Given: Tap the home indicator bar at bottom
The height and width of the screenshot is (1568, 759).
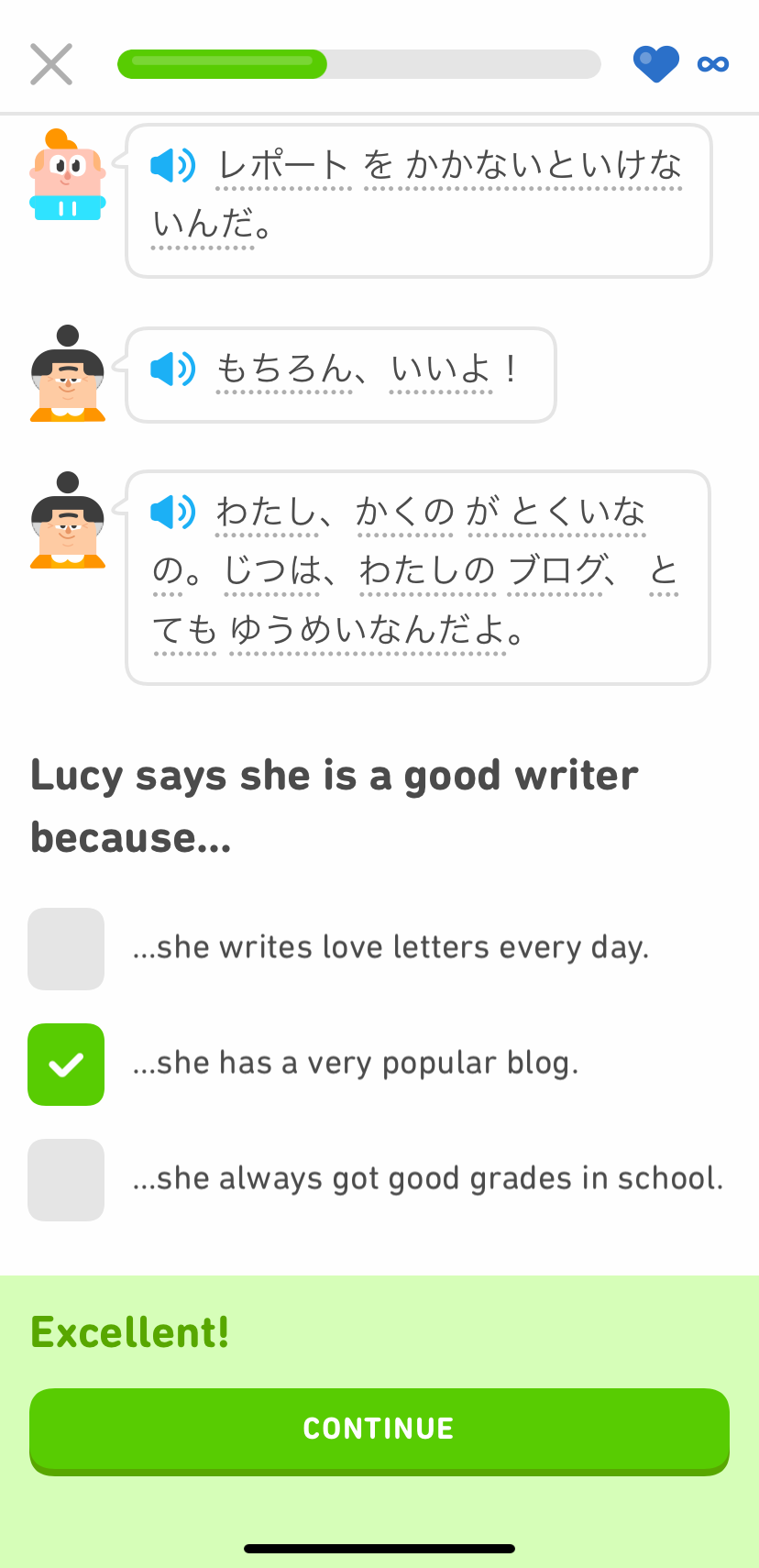Looking at the screenshot, I should click(x=379, y=1547).
